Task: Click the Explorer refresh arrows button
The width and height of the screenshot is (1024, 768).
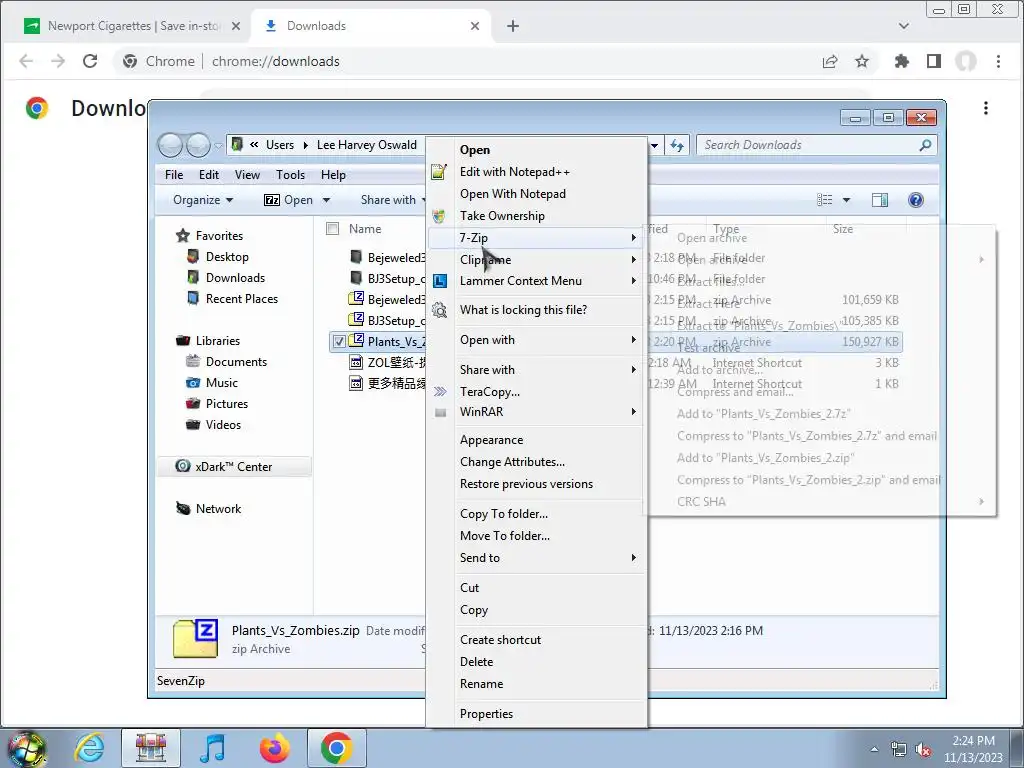Action: click(677, 145)
